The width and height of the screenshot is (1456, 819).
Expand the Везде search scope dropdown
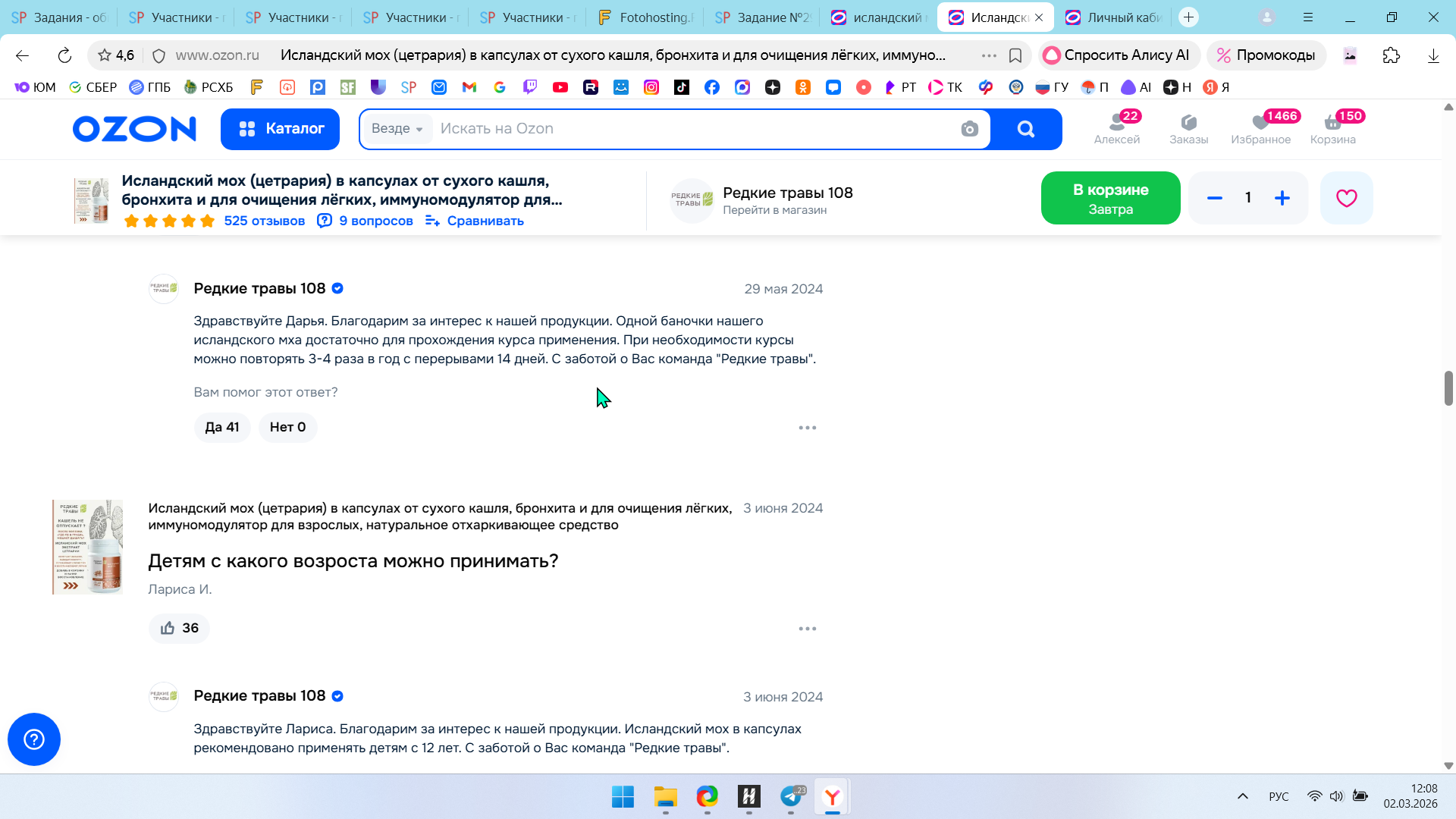pos(397,129)
